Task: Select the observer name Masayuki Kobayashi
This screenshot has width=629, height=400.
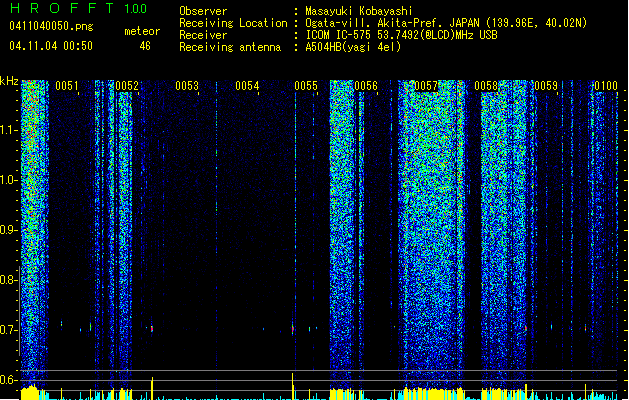Action: click(359, 11)
